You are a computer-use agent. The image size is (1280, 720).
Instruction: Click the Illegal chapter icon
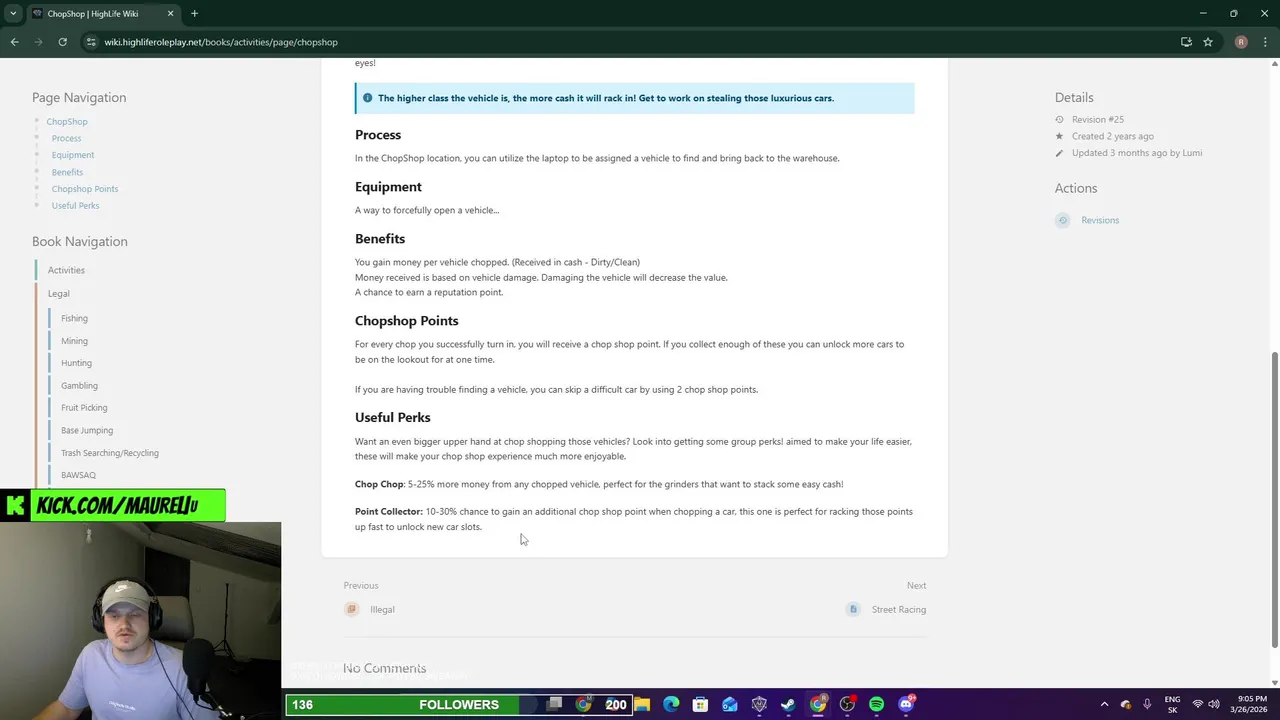tap(351, 609)
